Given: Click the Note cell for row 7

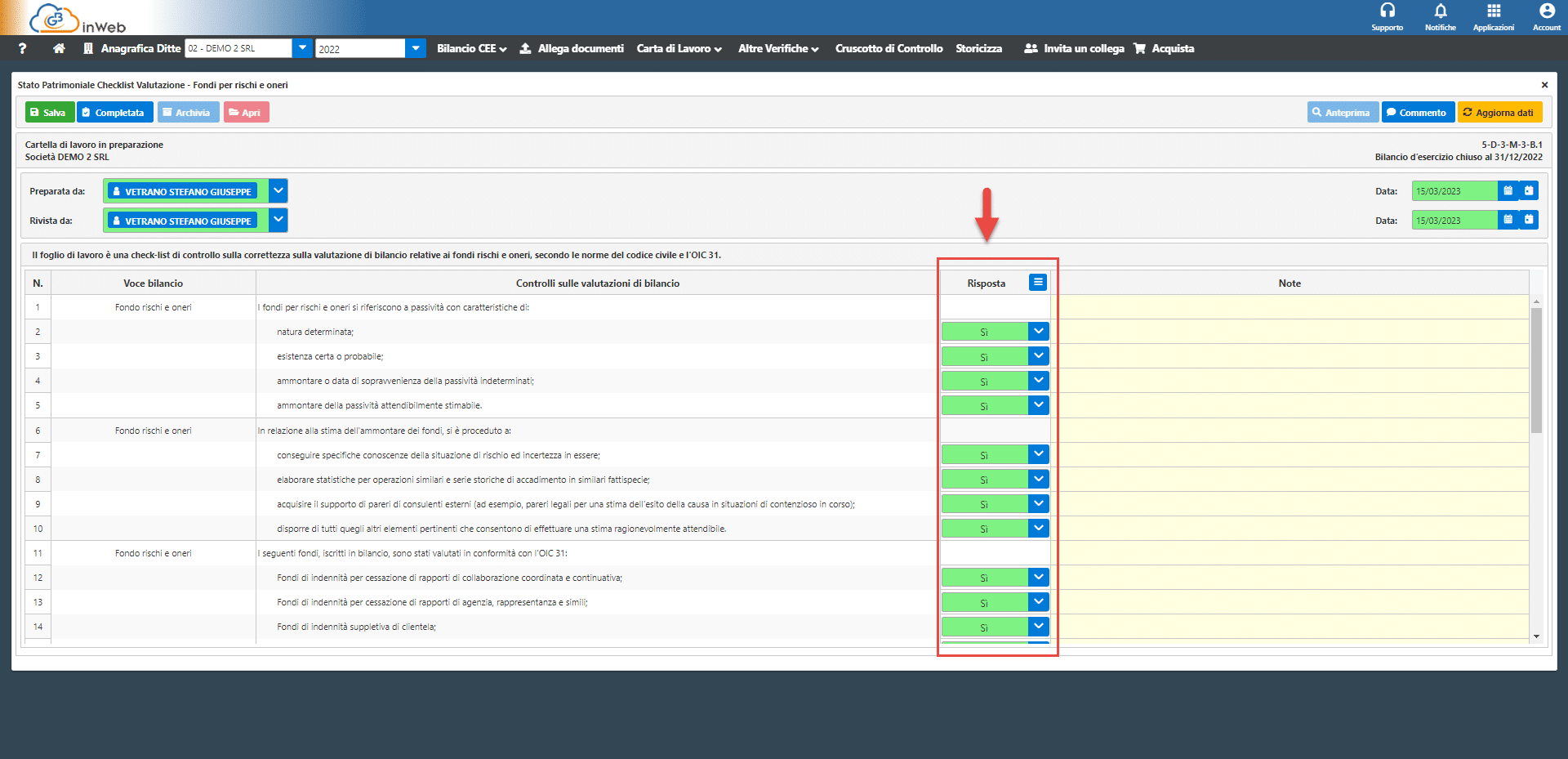Looking at the screenshot, I should tap(1290, 454).
